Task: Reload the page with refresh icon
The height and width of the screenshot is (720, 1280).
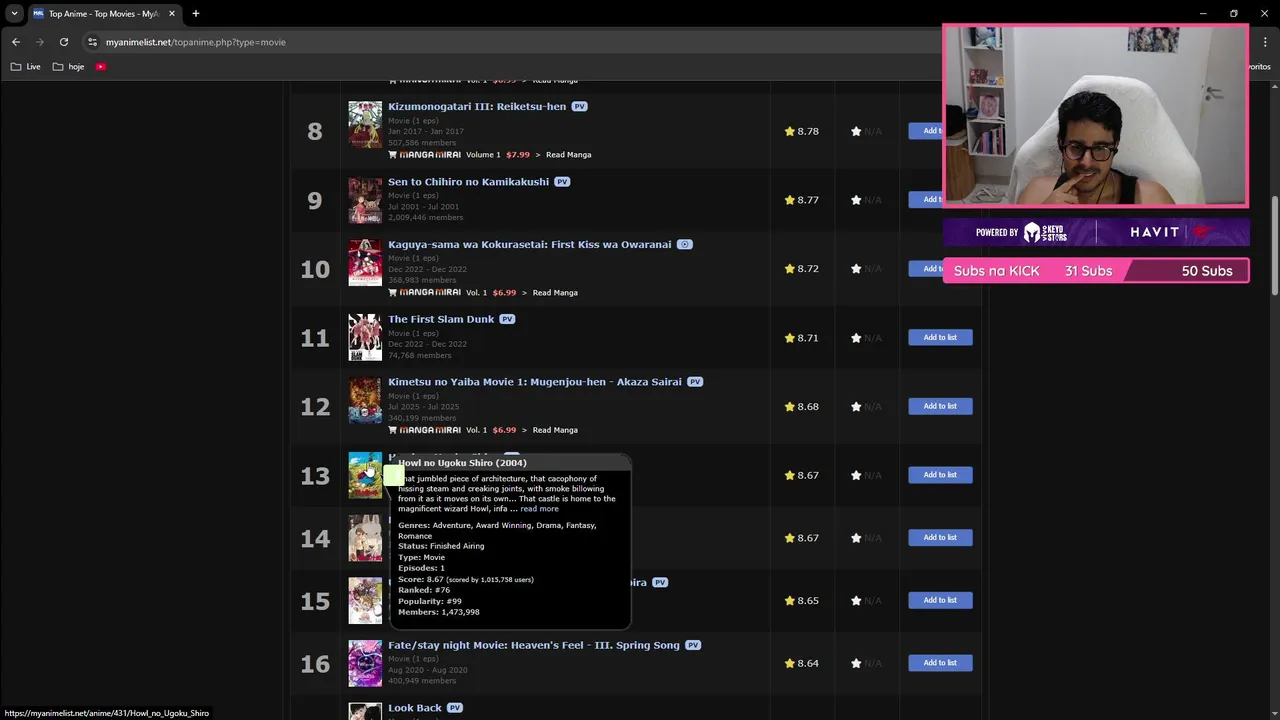Action: tap(64, 42)
